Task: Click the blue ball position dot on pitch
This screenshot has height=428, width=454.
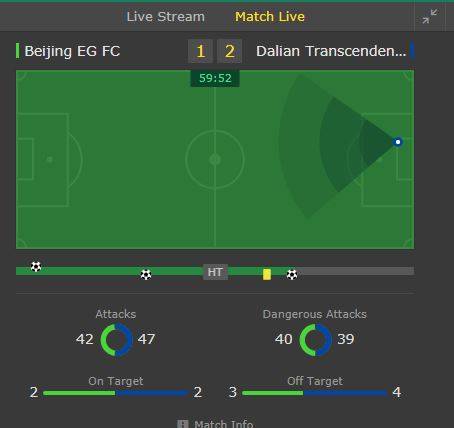Action: coord(398,142)
